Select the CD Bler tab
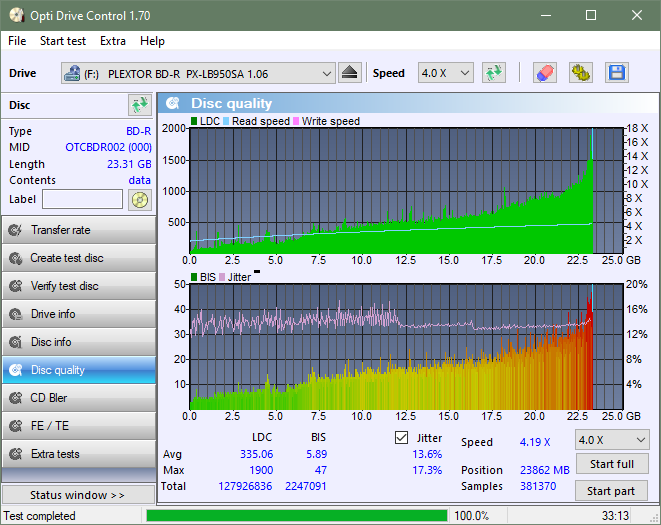This screenshot has width=661, height=525. pos(79,398)
